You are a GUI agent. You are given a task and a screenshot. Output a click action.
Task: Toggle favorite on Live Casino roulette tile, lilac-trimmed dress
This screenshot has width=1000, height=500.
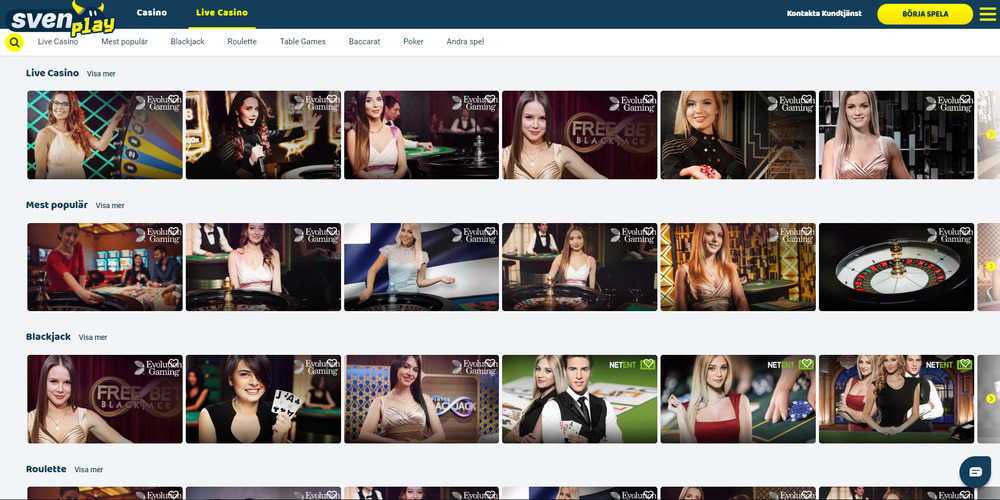pos(490,100)
